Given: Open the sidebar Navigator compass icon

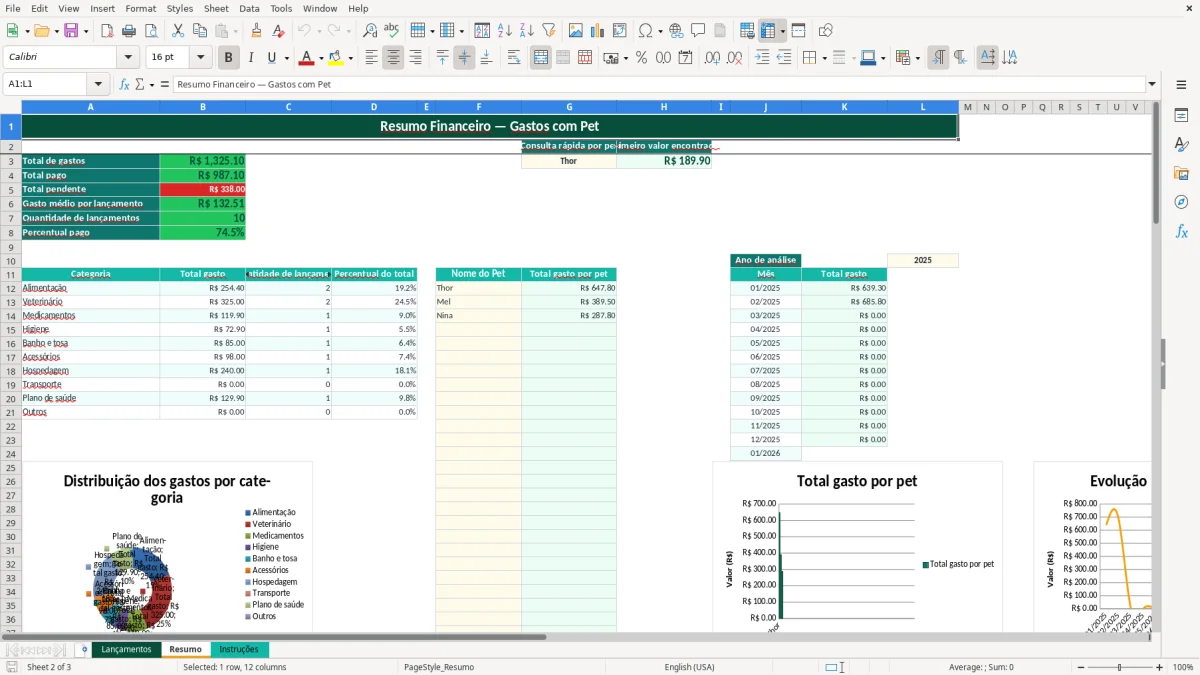Looking at the screenshot, I should point(1181,202).
